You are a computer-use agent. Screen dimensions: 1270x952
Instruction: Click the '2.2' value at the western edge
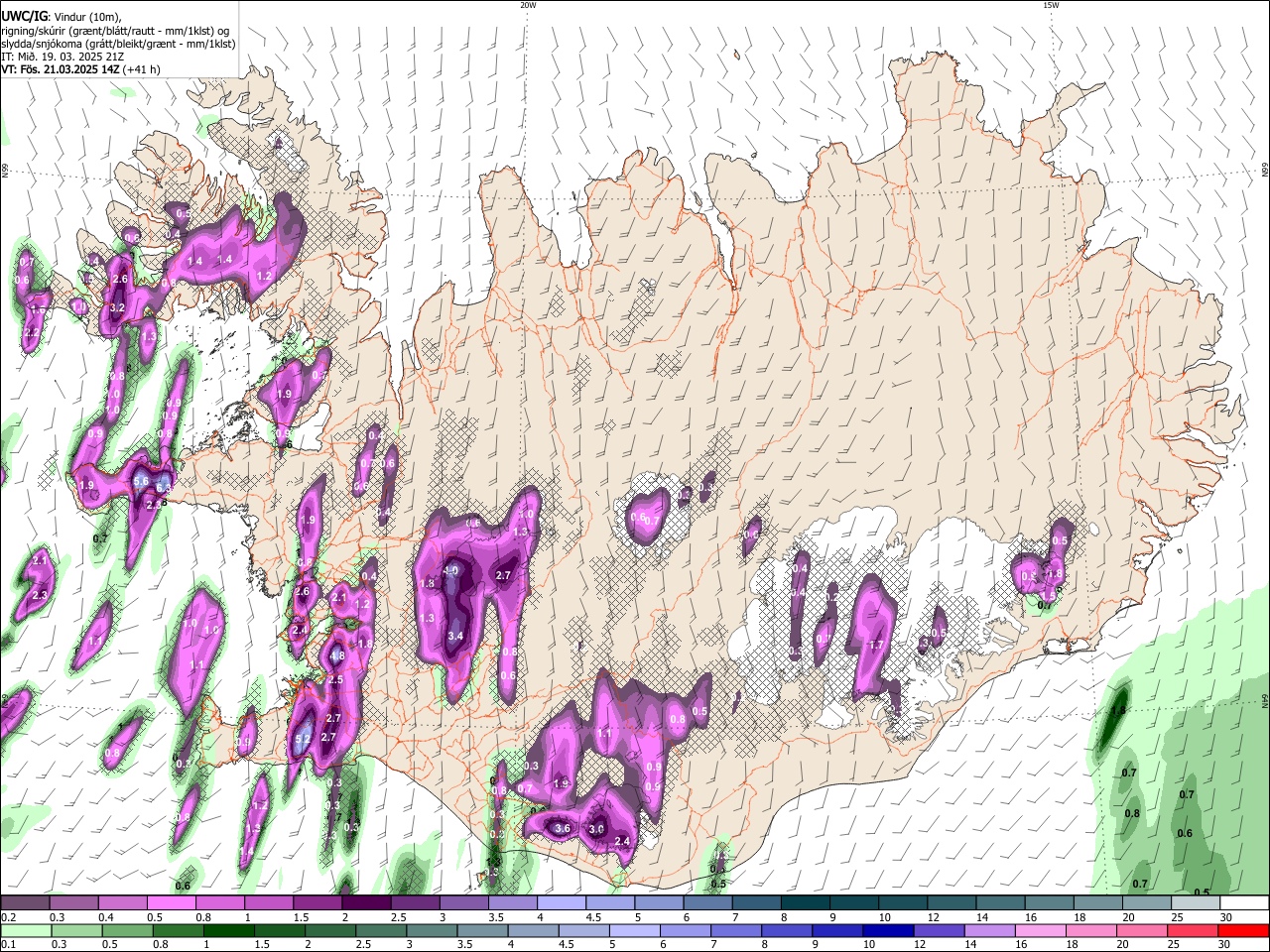[32, 332]
